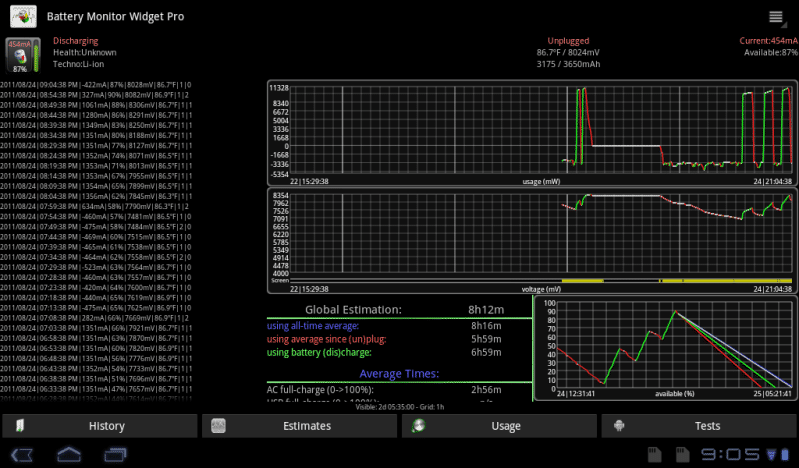Open the recent apps navigation button
This screenshot has height=468, width=799.
(x=115, y=454)
